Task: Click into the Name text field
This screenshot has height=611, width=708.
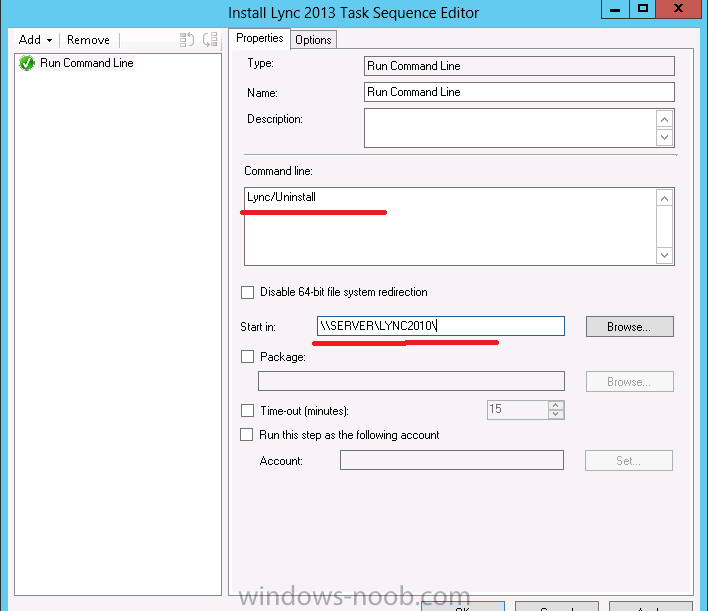Action: (519, 92)
